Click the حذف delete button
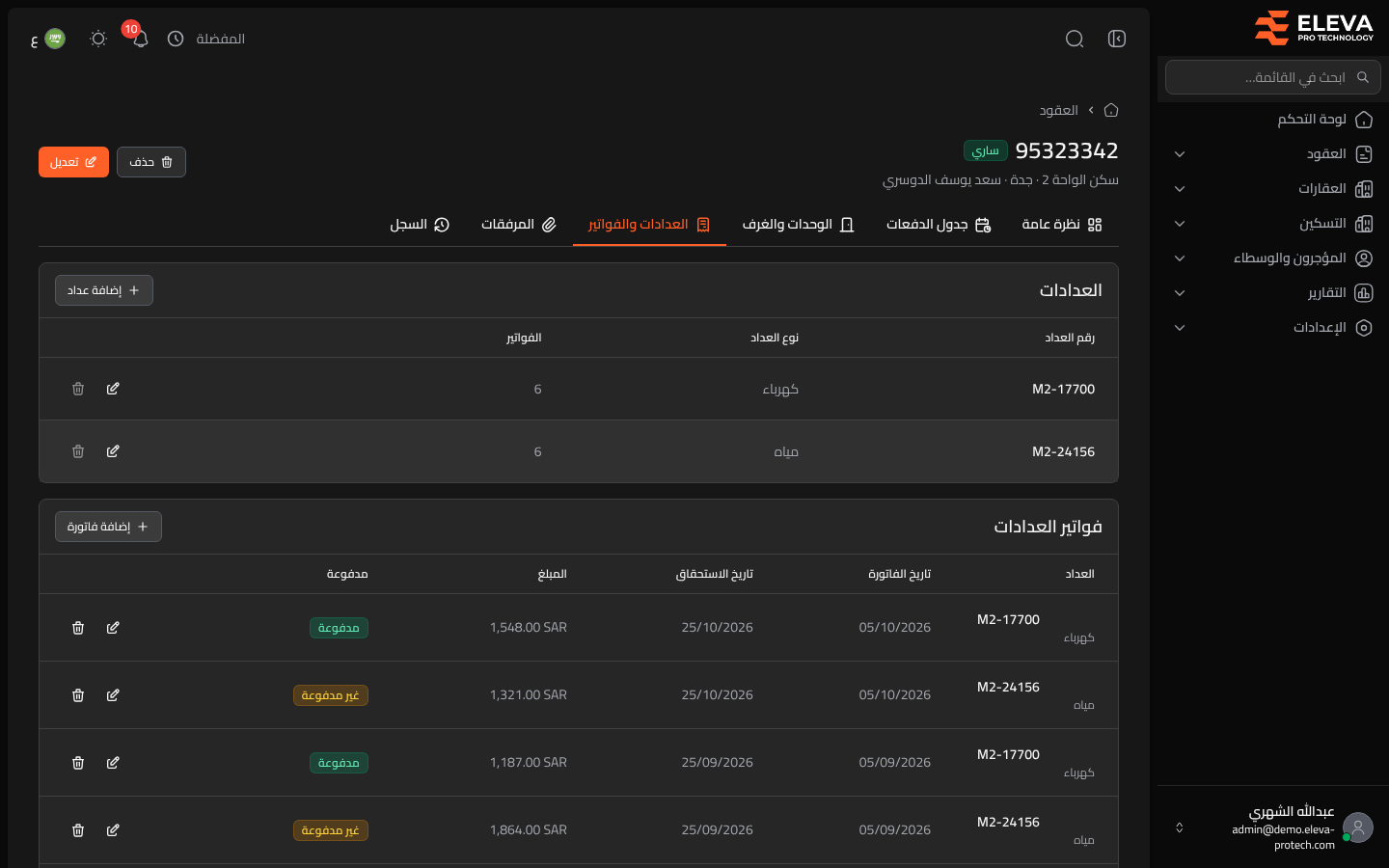 coord(151,162)
